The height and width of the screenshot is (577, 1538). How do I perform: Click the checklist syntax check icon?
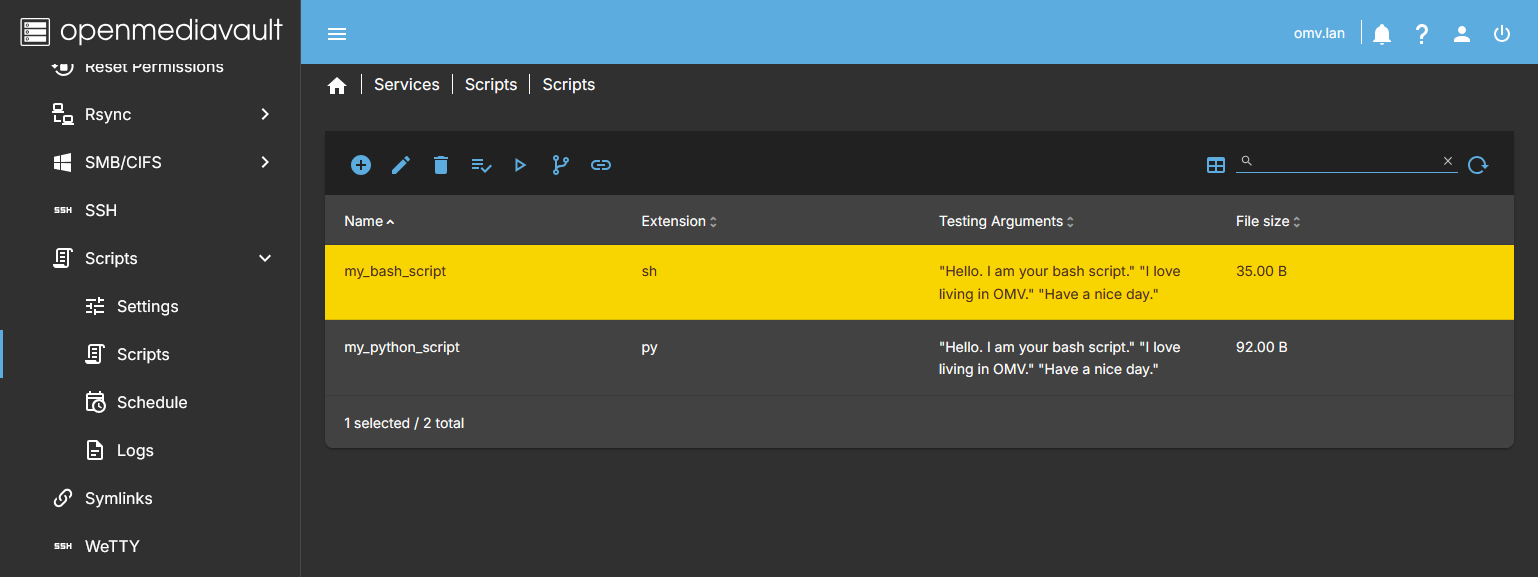pyautogui.click(x=481, y=165)
